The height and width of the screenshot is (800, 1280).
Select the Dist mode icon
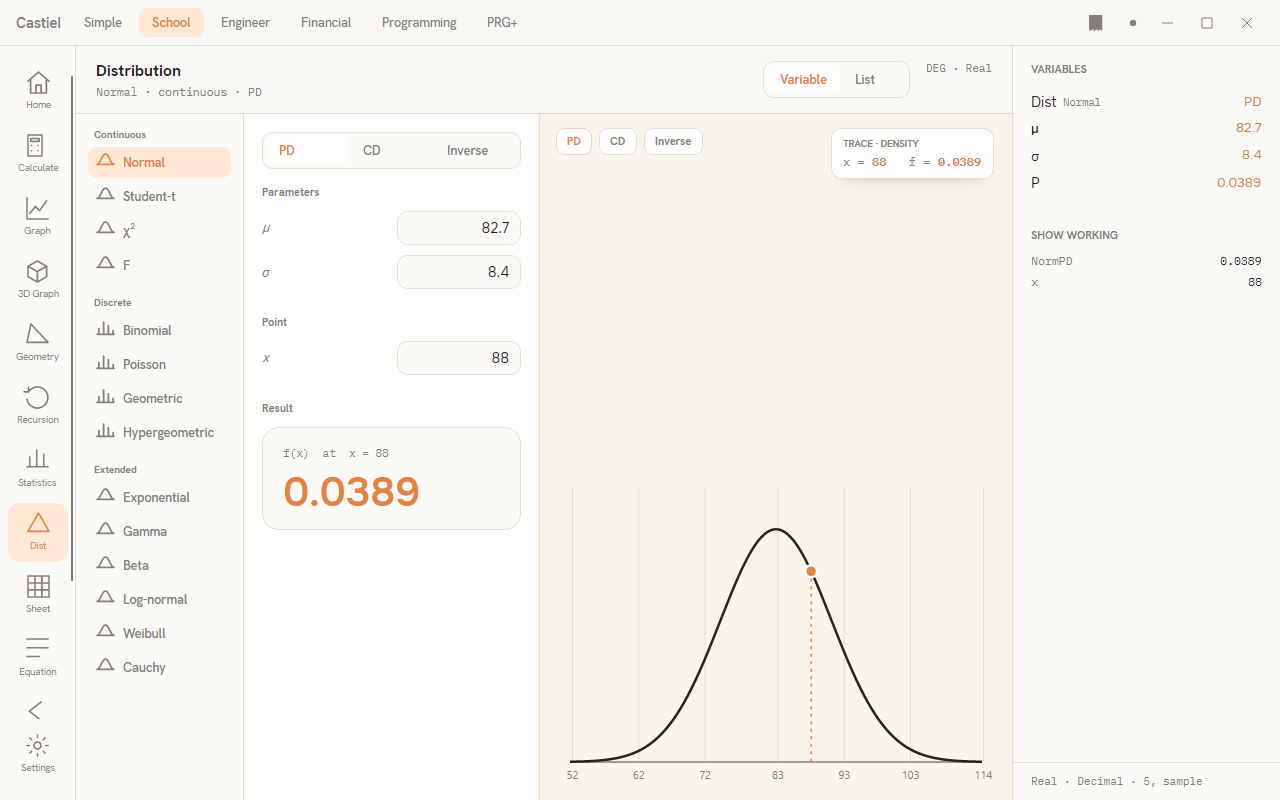pyautogui.click(x=38, y=532)
